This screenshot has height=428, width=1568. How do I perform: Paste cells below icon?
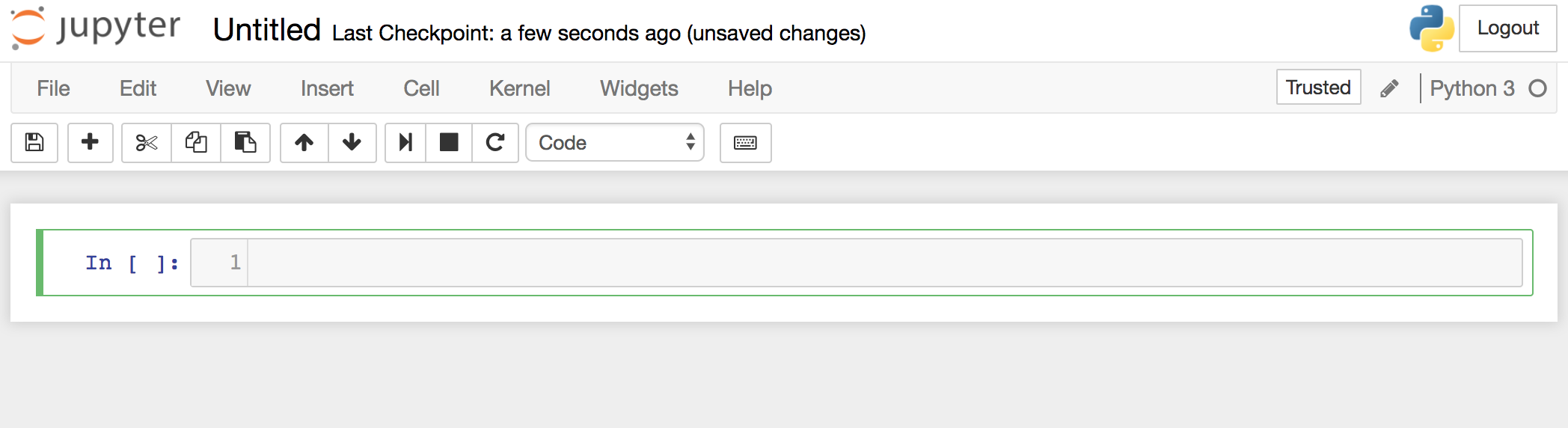point(245,142)
